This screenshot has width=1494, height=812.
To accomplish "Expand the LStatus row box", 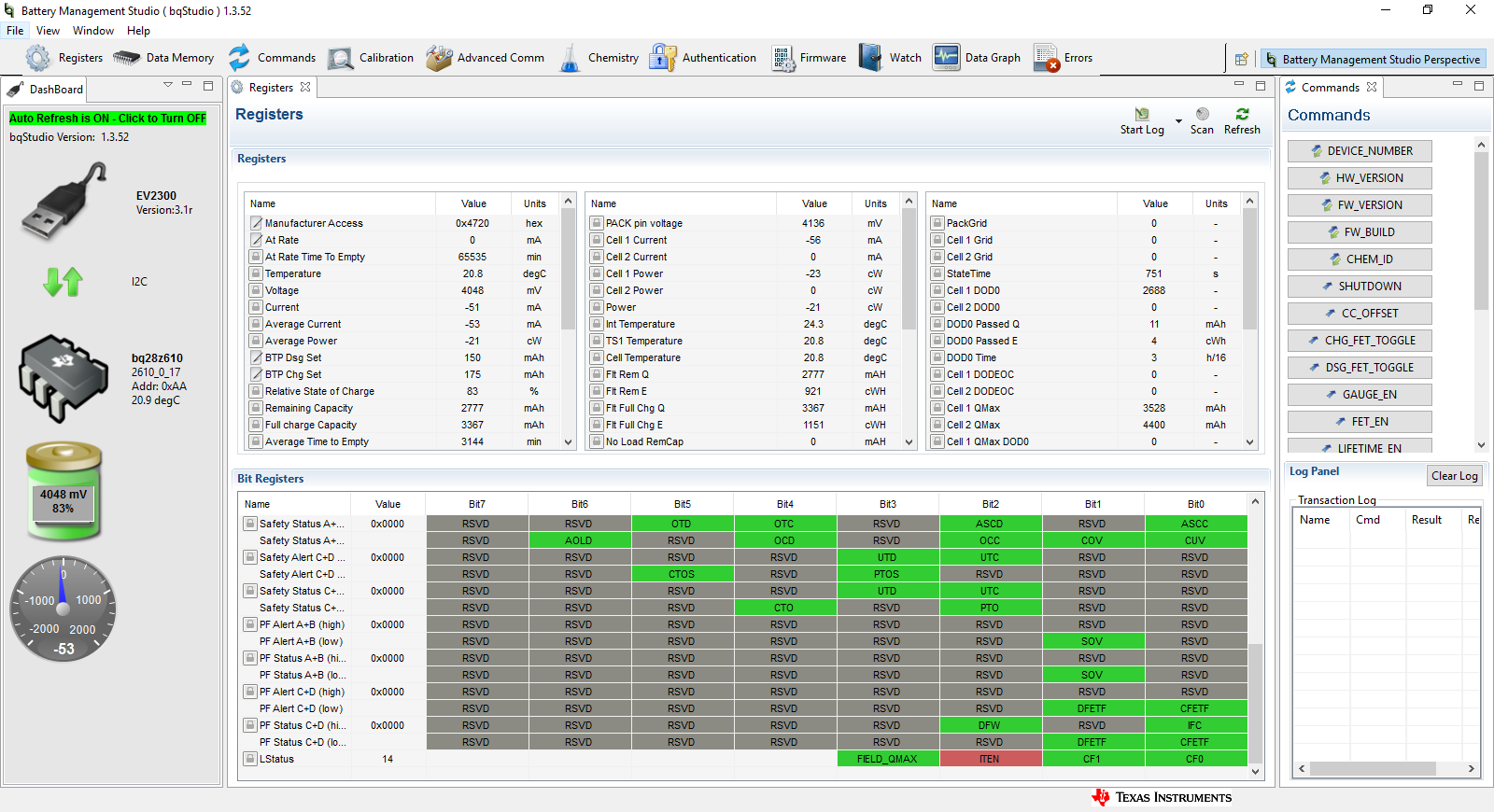I will (250, 759).
